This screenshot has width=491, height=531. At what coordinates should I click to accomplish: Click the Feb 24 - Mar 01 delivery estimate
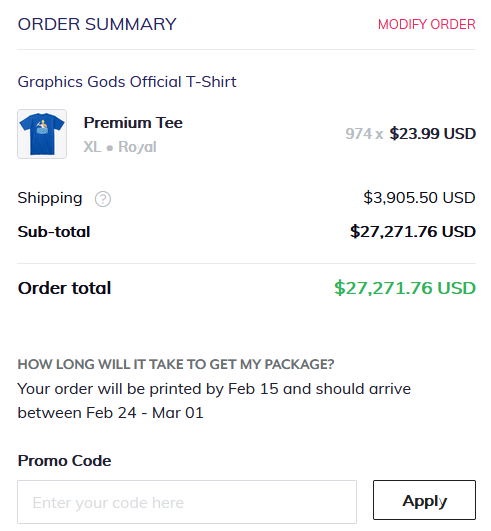pyautogui.click(x=145, y=413)
